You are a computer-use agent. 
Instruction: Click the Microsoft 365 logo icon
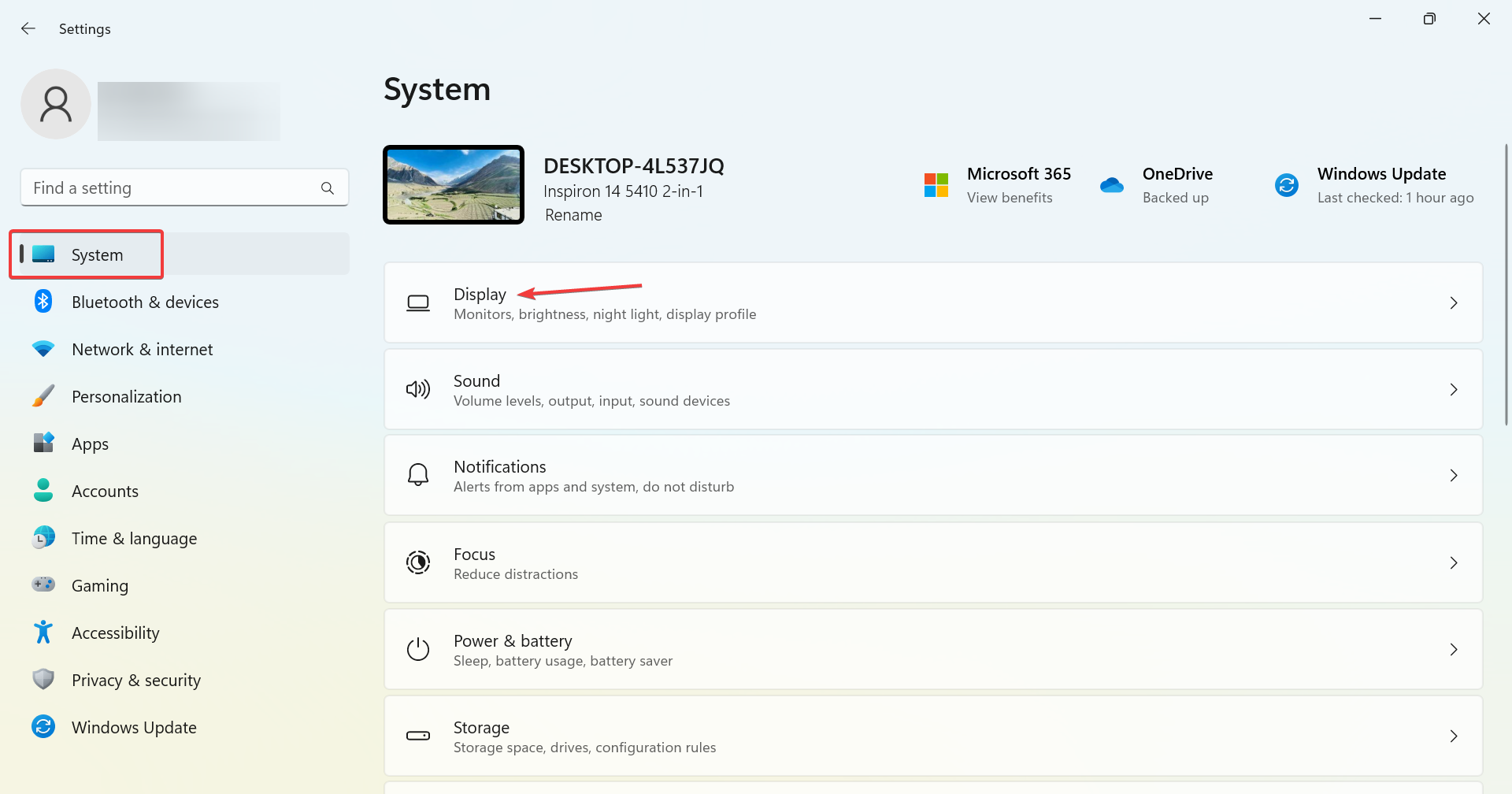point(936,185)
